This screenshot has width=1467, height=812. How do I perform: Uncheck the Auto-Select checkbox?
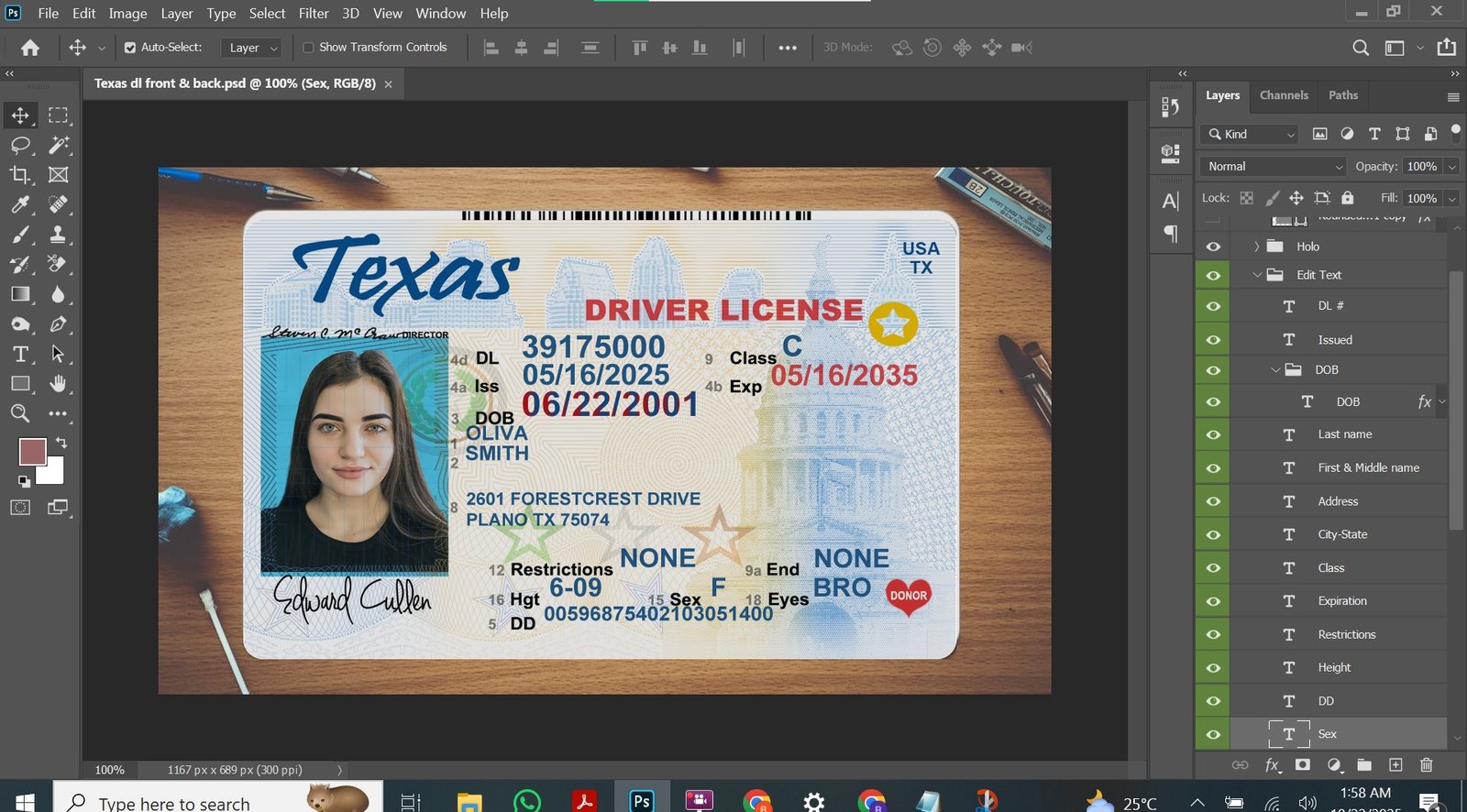coord(130,48)
